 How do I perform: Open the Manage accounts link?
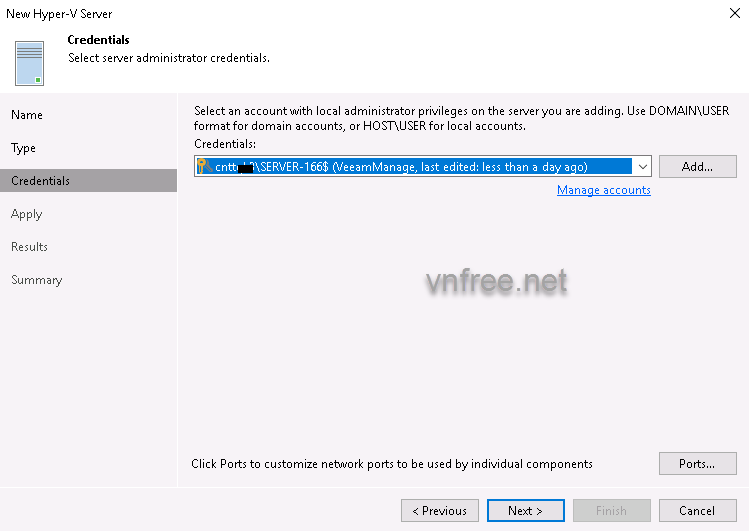(603, 190)
